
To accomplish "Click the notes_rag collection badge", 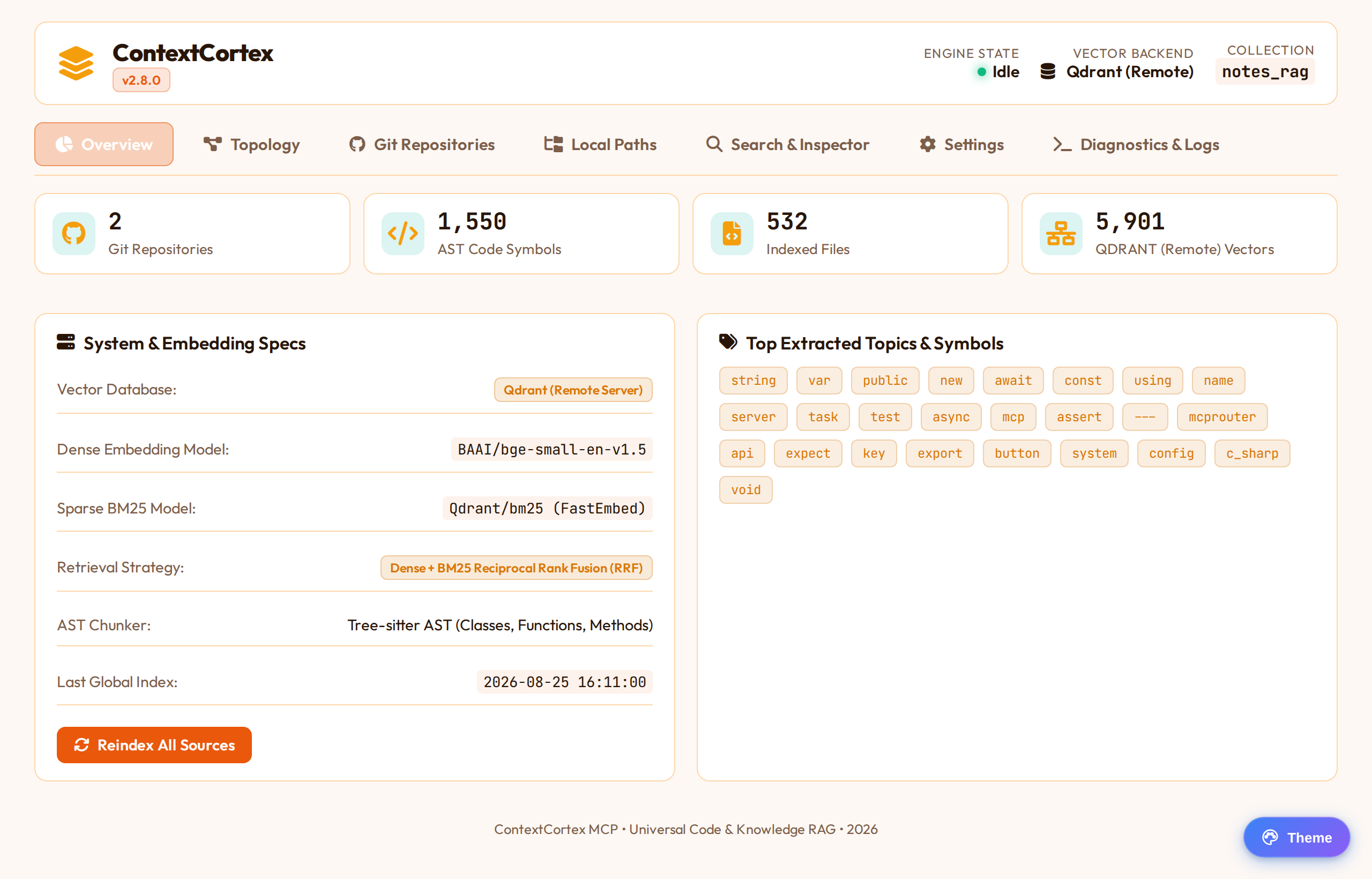I will point(1265,72).
